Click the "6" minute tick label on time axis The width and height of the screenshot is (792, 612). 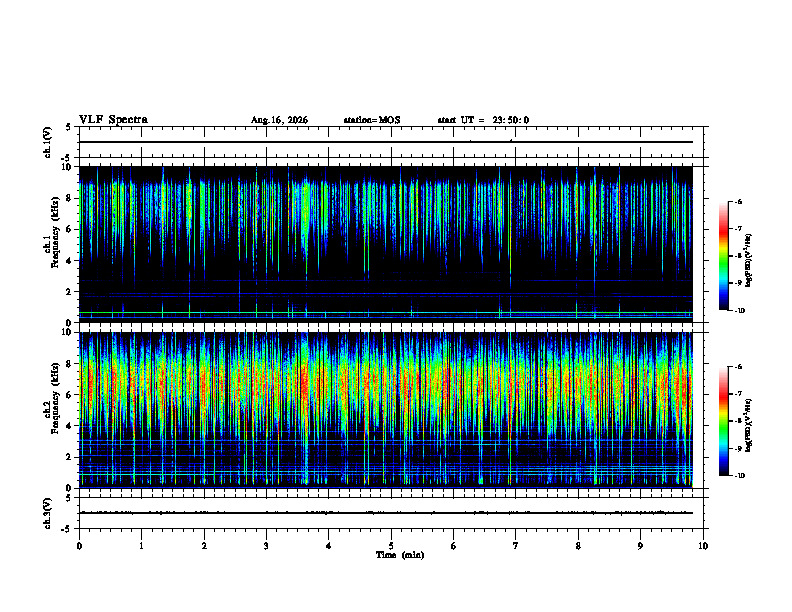tap(454, 546)
